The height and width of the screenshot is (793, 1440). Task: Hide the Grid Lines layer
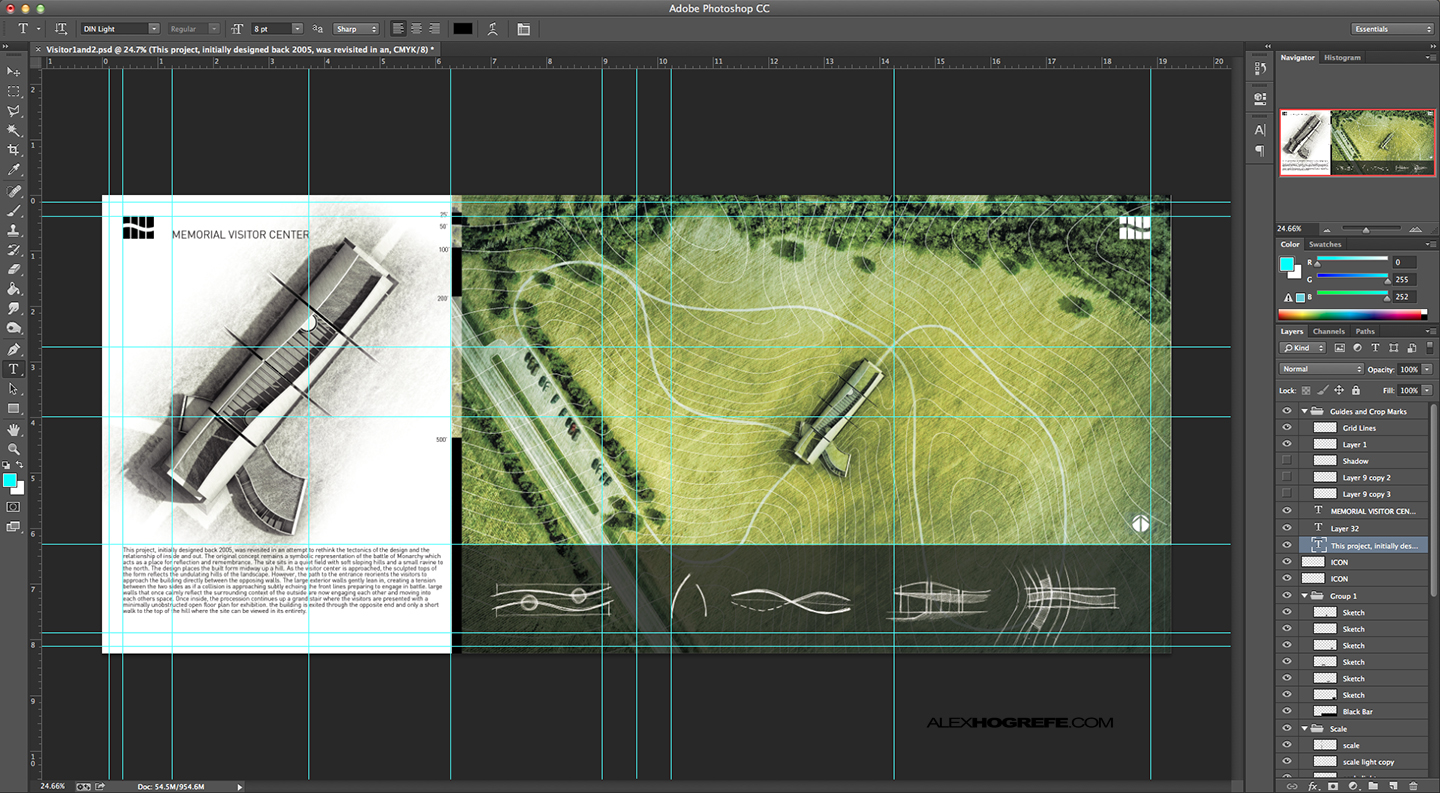point(1287,427)
